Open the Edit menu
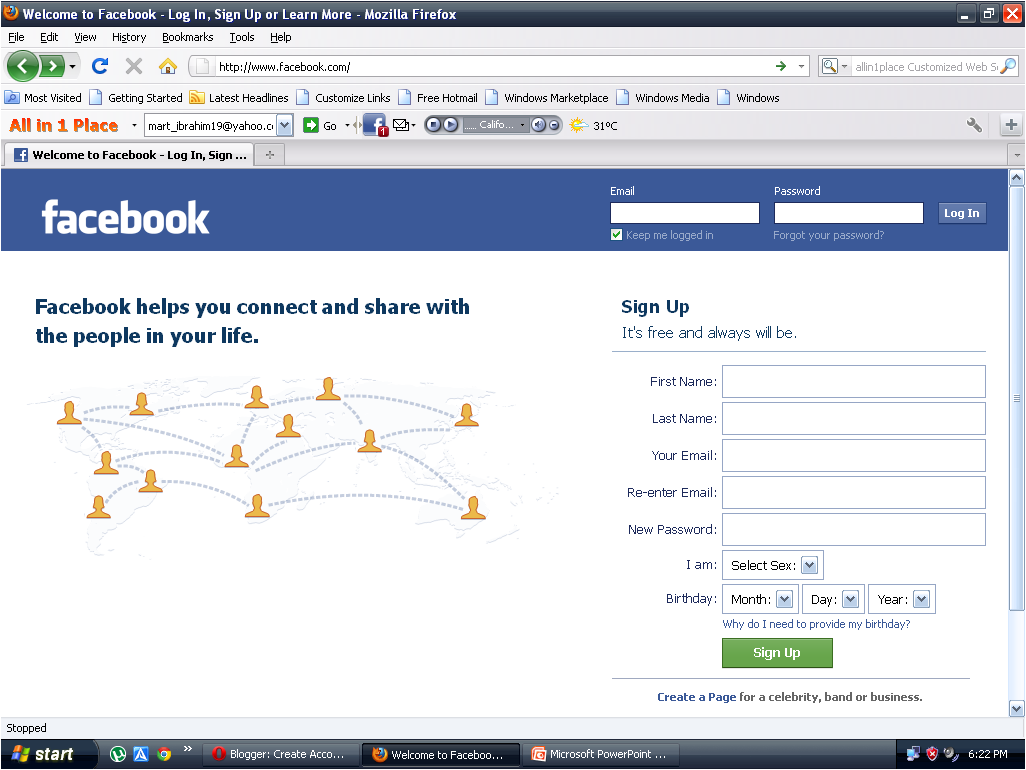This screenshot has width=1026, height=770. tap(49, 37)
